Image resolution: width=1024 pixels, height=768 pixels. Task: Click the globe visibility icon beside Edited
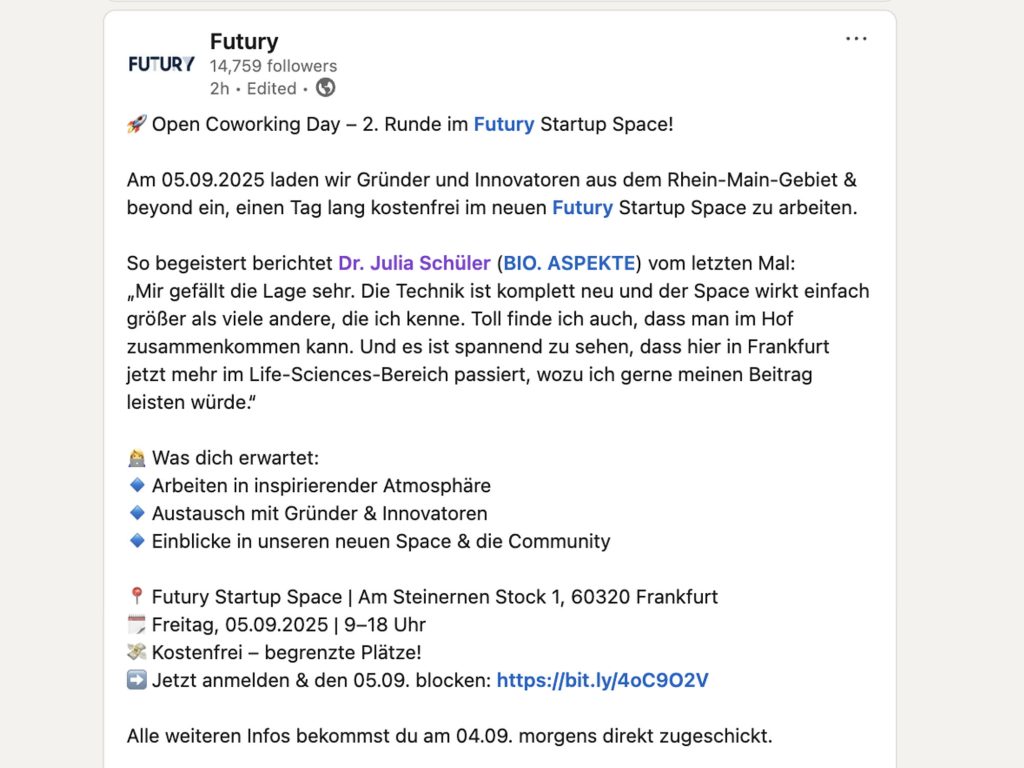[324, 89]
